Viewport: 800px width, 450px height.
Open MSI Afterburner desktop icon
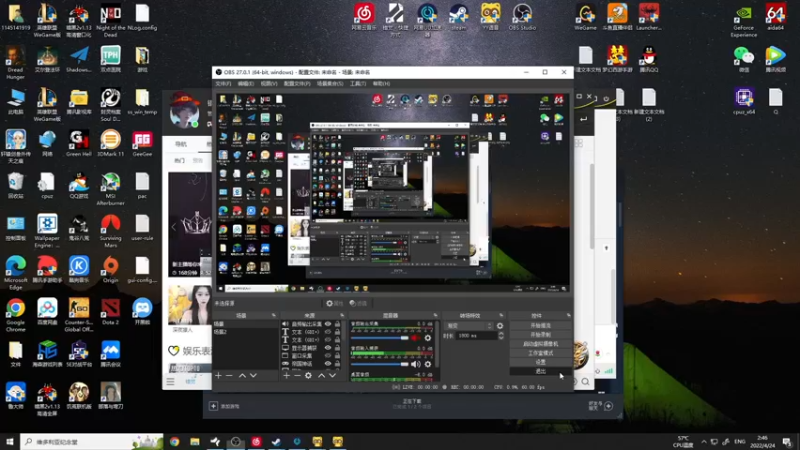110,189
